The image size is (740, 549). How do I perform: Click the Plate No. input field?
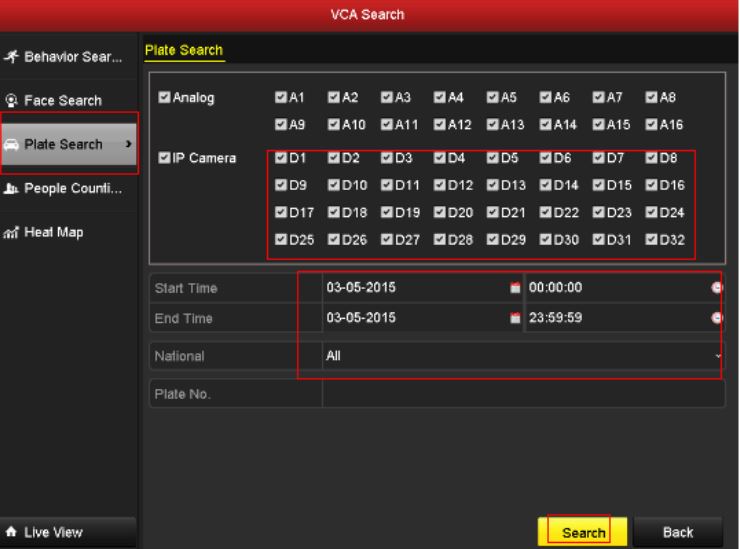523,394
